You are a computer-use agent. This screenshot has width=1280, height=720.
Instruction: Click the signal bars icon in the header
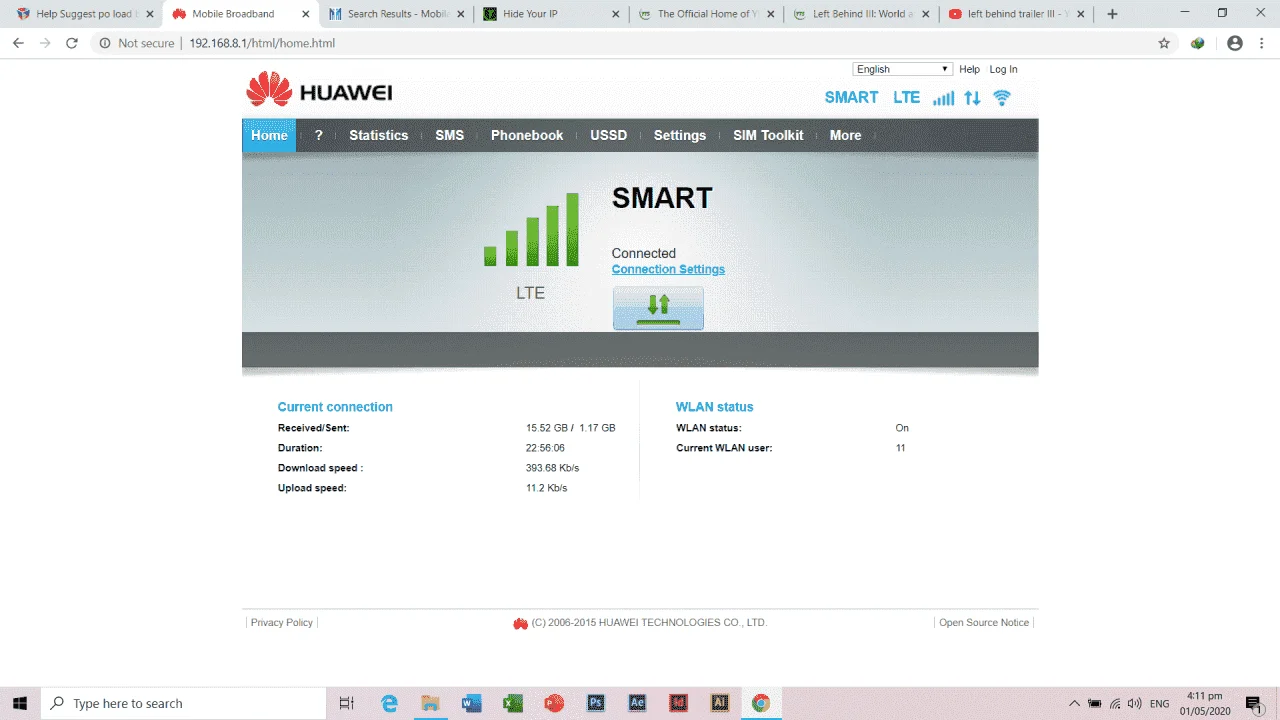pyautogui.click(x=943, y=98)
